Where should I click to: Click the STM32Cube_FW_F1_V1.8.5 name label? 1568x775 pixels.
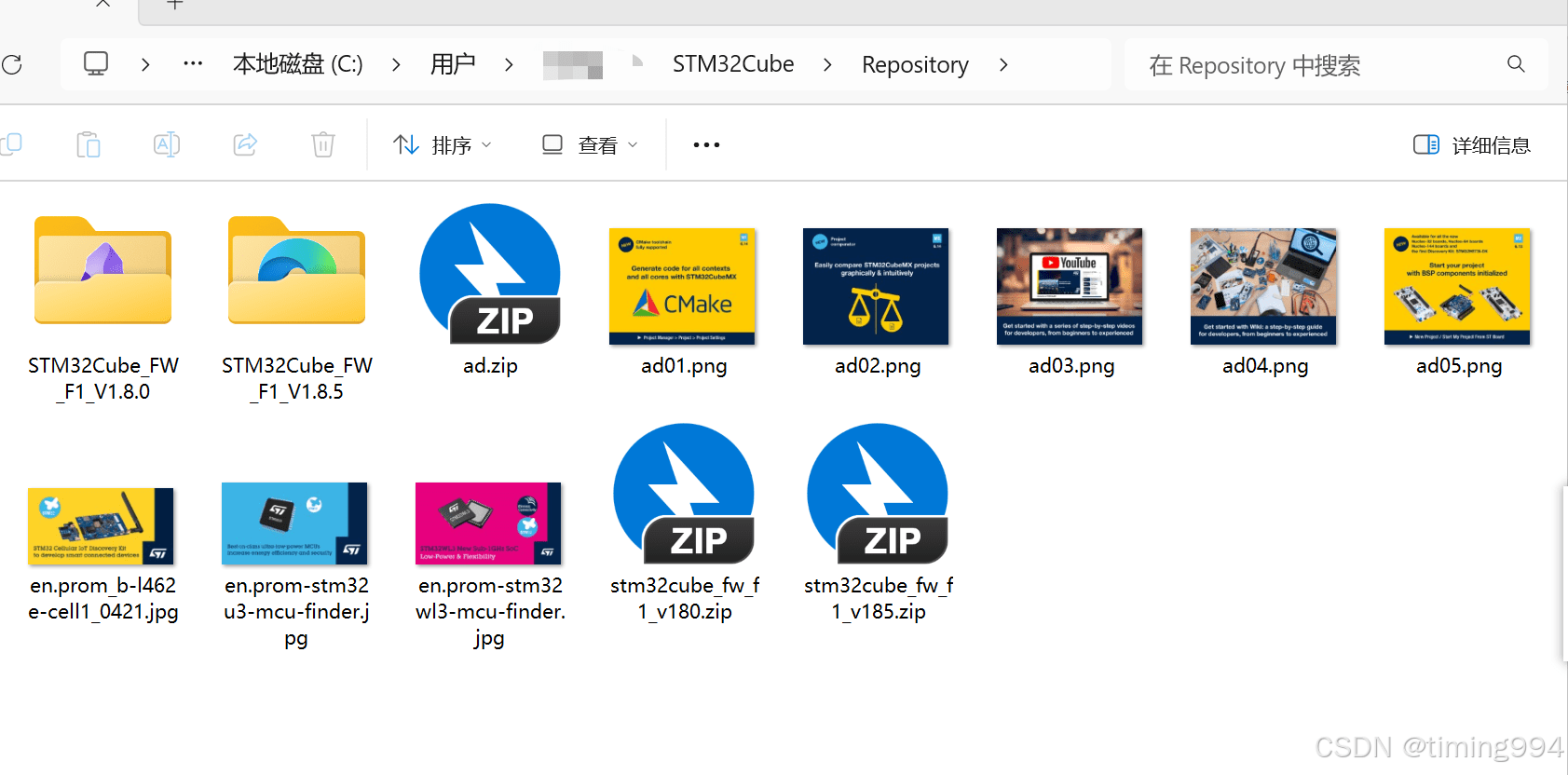click(297, 379)
